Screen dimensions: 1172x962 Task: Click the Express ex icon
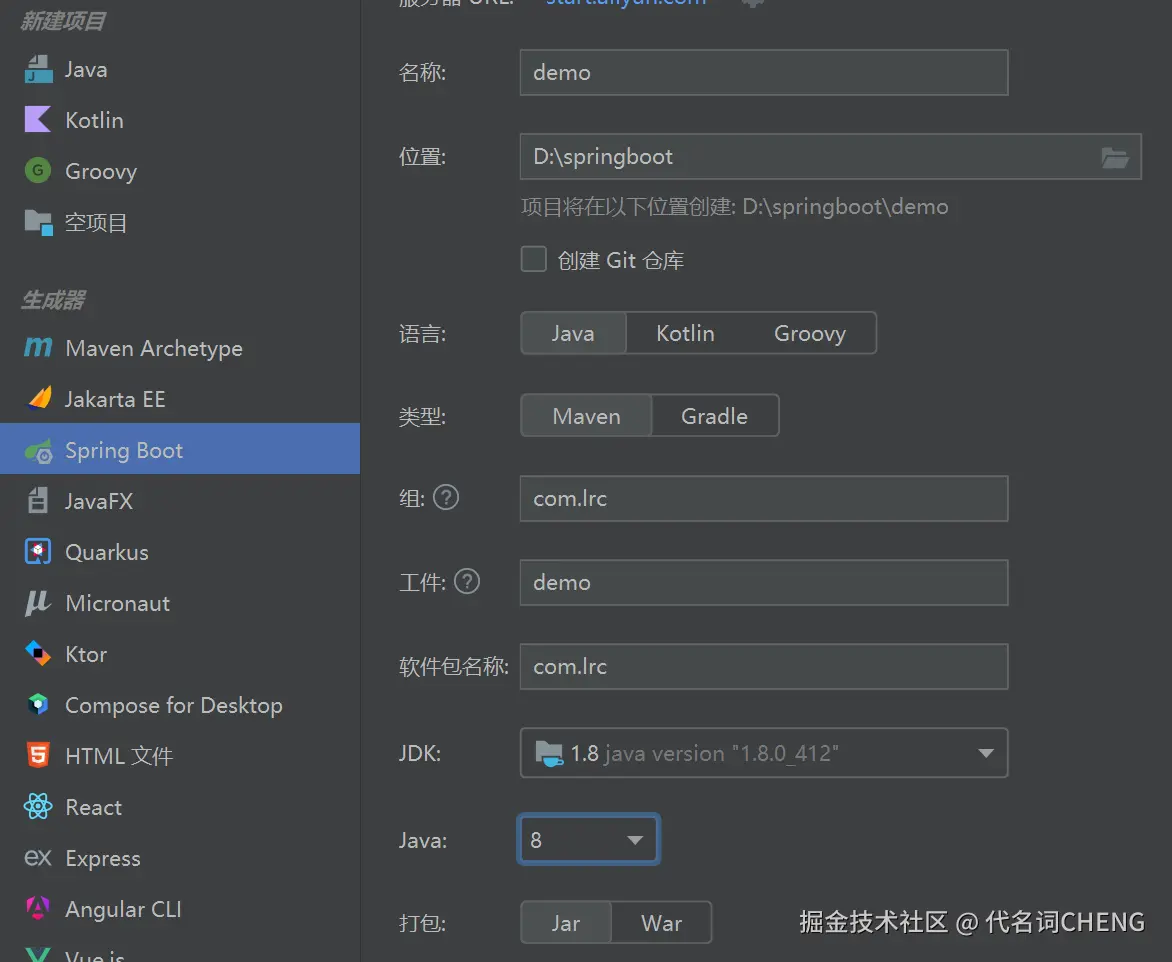click(37, 857)
